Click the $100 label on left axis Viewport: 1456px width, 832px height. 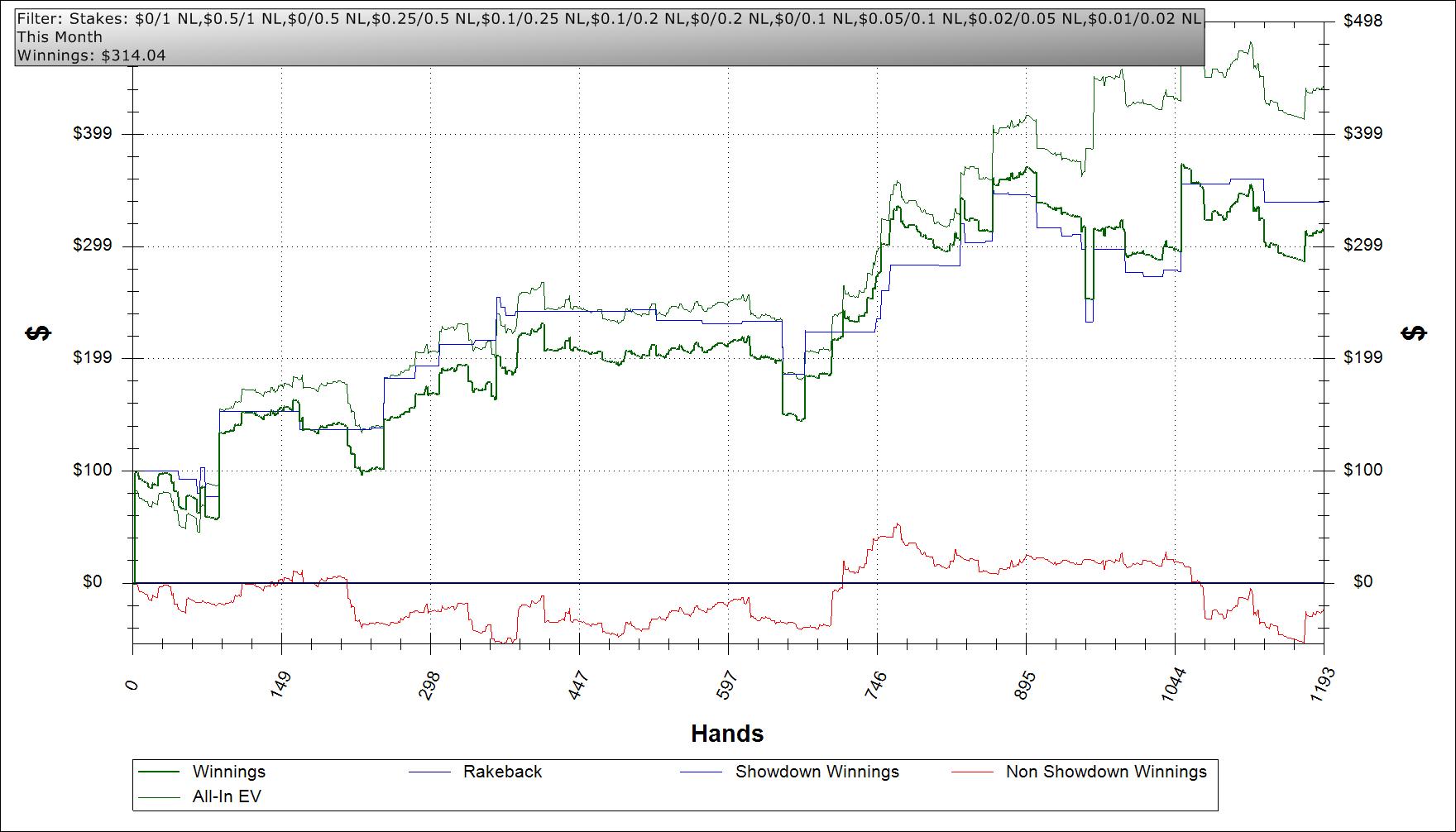91,470
